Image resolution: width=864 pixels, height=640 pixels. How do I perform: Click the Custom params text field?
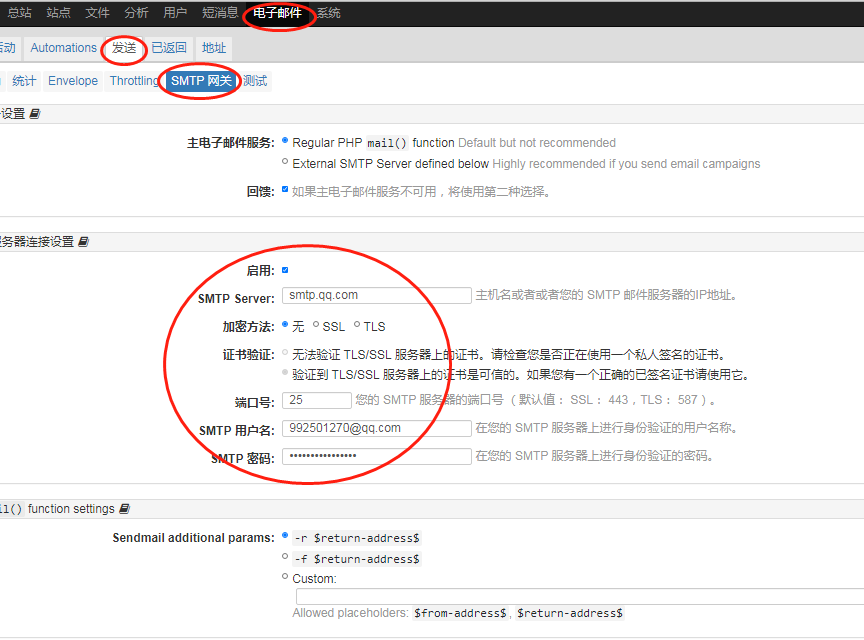click(x=580, y=596)
